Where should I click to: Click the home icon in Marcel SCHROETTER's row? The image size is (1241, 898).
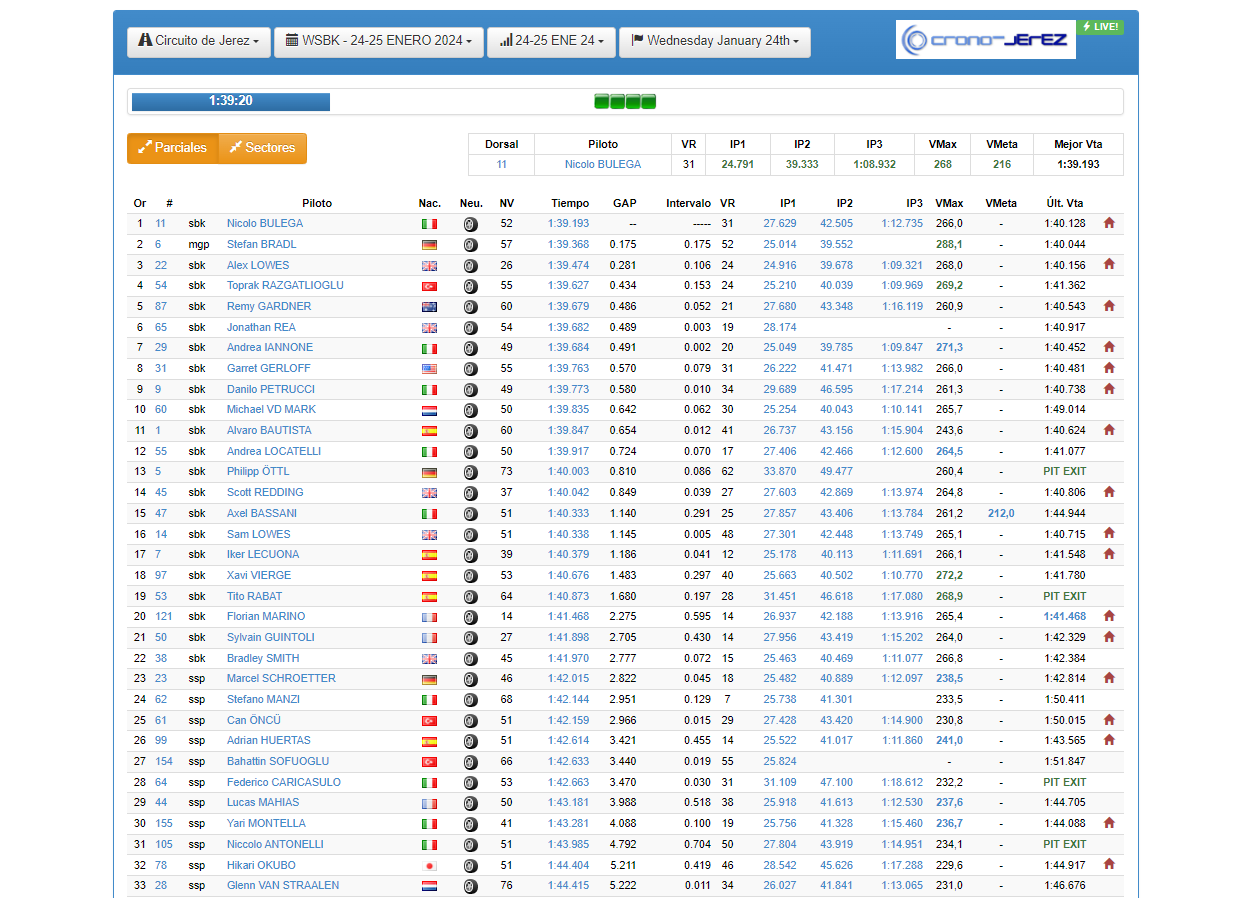(x=1108, y=678)
